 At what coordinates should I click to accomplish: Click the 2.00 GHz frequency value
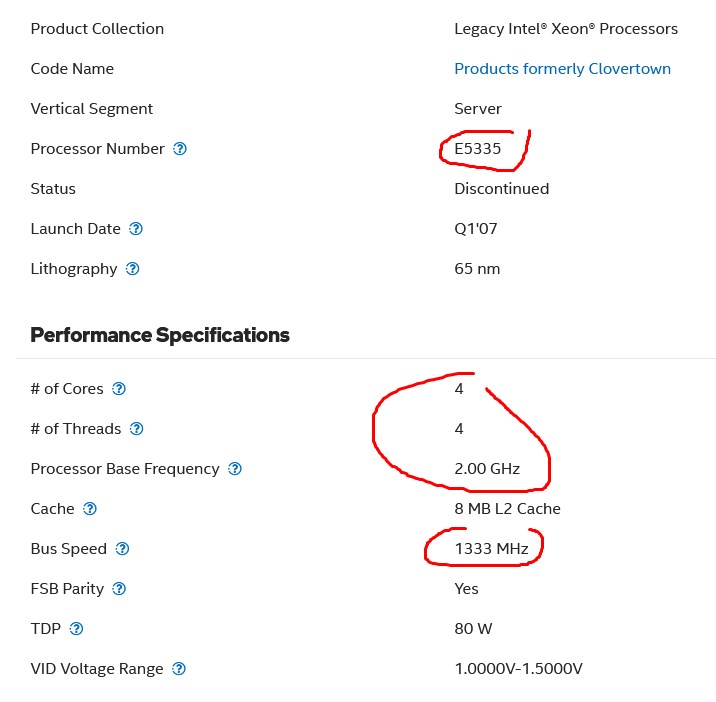(487, 469)
